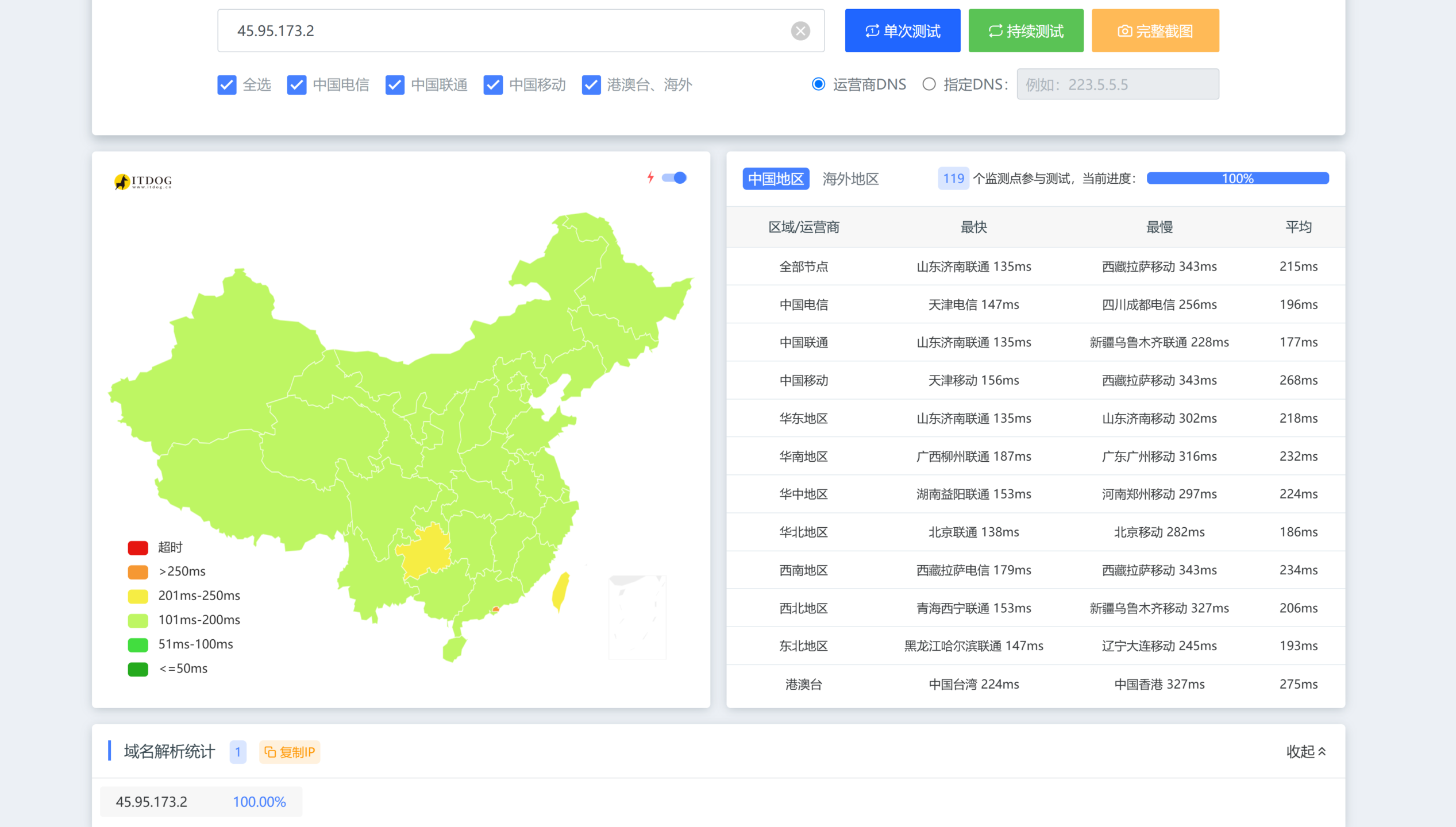1456x827 pixels.
Task: Click 山东济南联通 135ms in 中国联通 row
Action: point(973,342)
